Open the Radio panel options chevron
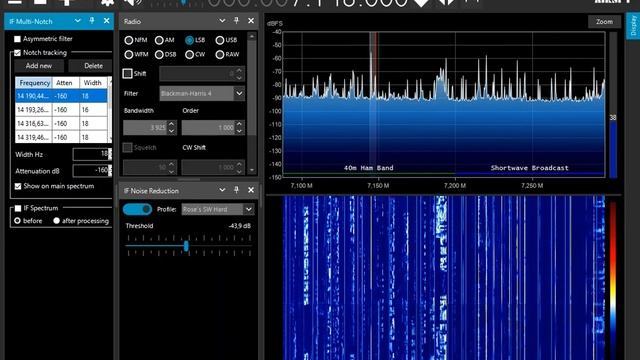Image resolution: width=640 pixels, height=360 pixels. [x=222, y=21]
